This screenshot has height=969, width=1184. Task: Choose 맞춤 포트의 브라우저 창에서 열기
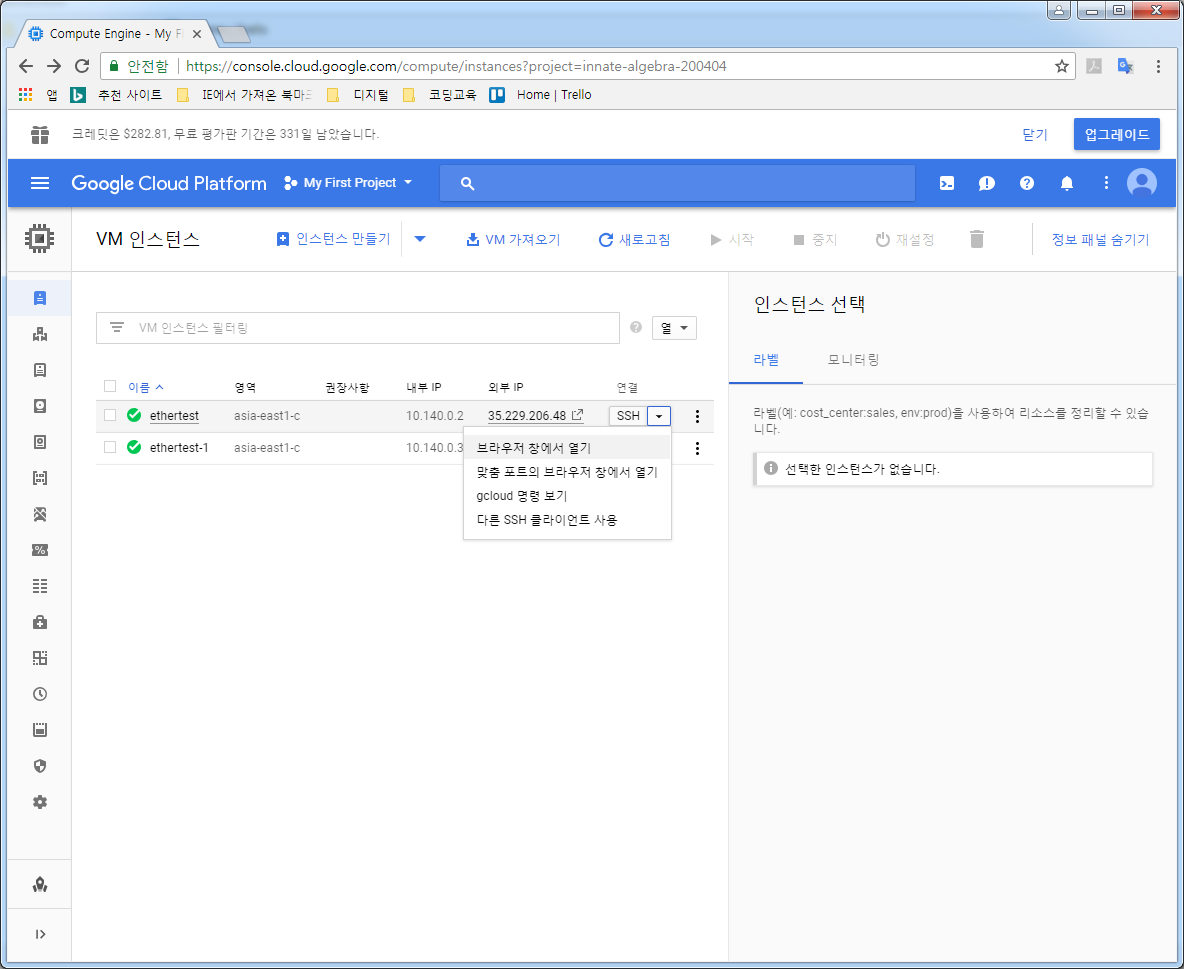coord(567,472)
